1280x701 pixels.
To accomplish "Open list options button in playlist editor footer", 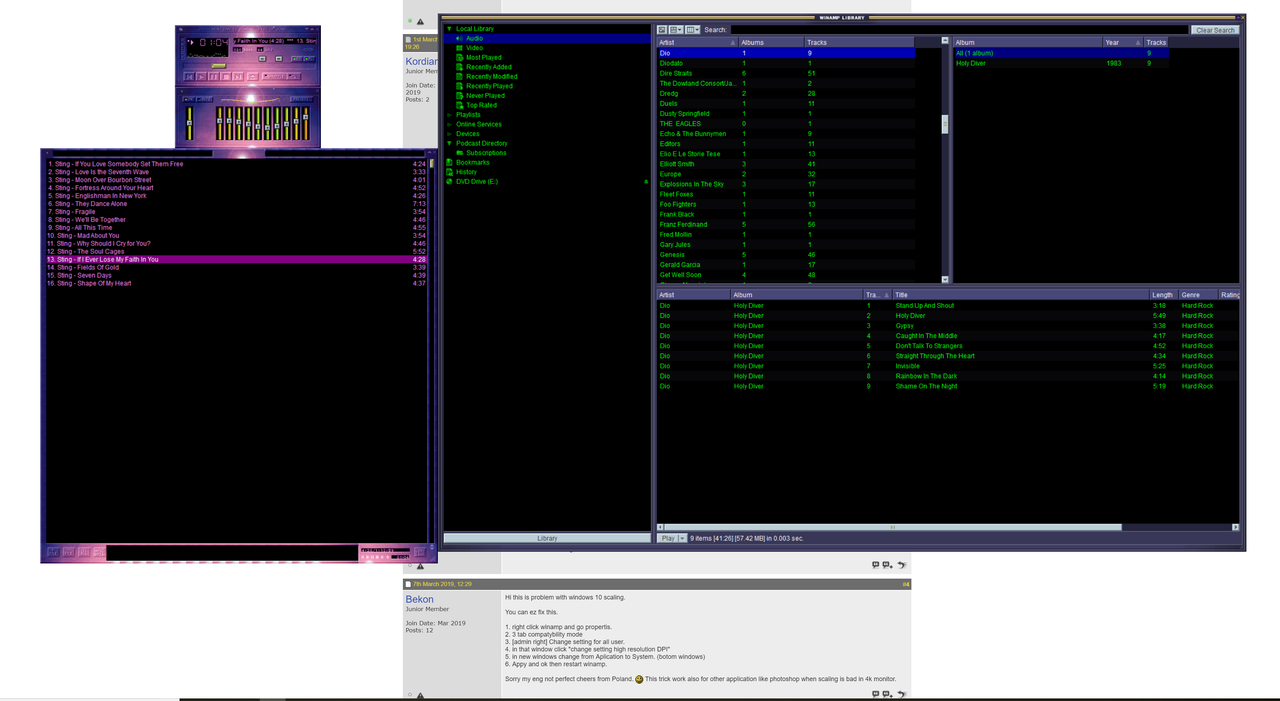I will click(x=420, y=552).
